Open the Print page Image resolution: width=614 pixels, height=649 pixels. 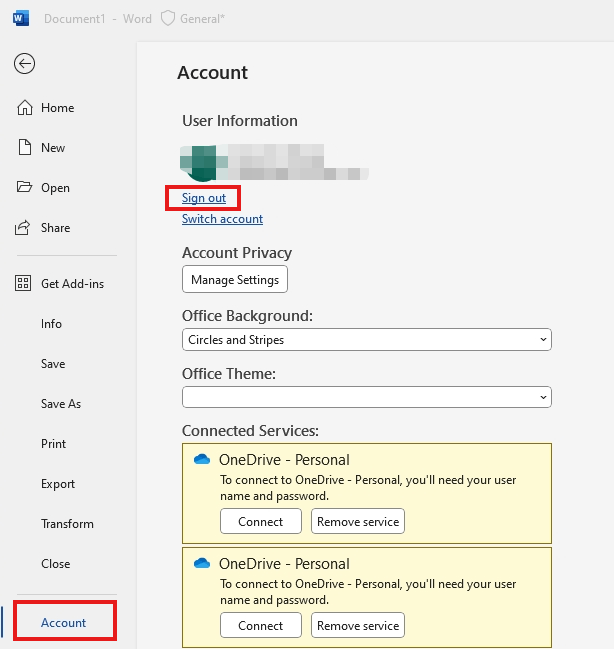(53, 444)
